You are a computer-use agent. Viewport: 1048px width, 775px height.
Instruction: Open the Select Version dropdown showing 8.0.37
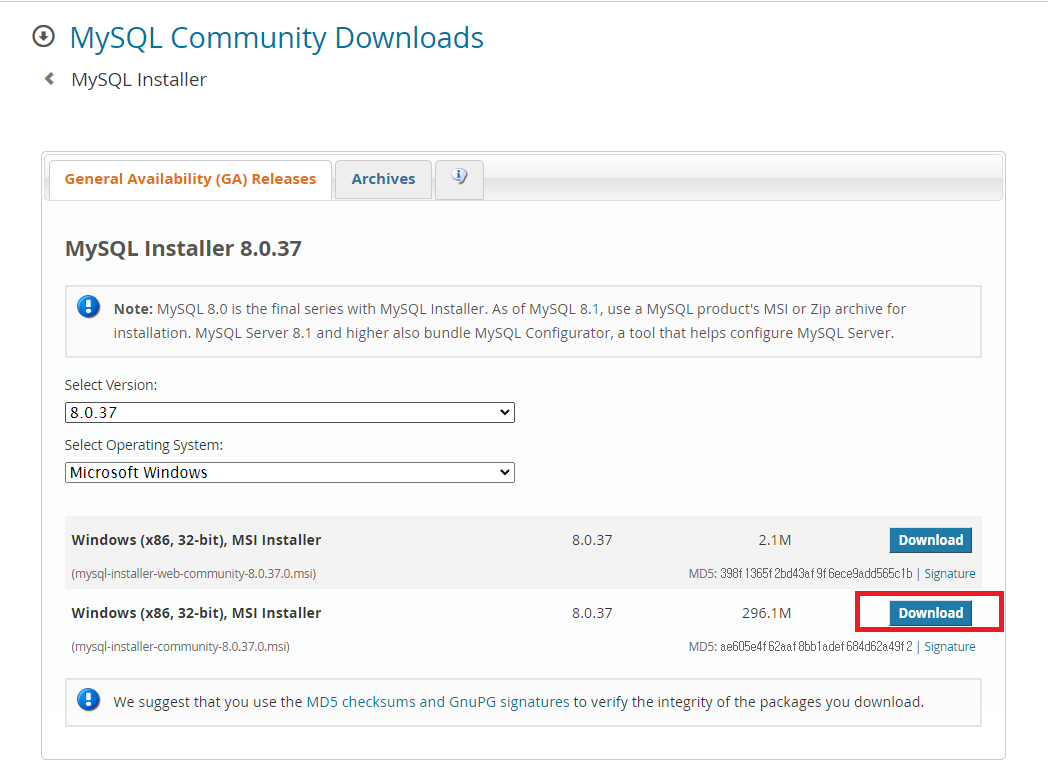[289, 412]
